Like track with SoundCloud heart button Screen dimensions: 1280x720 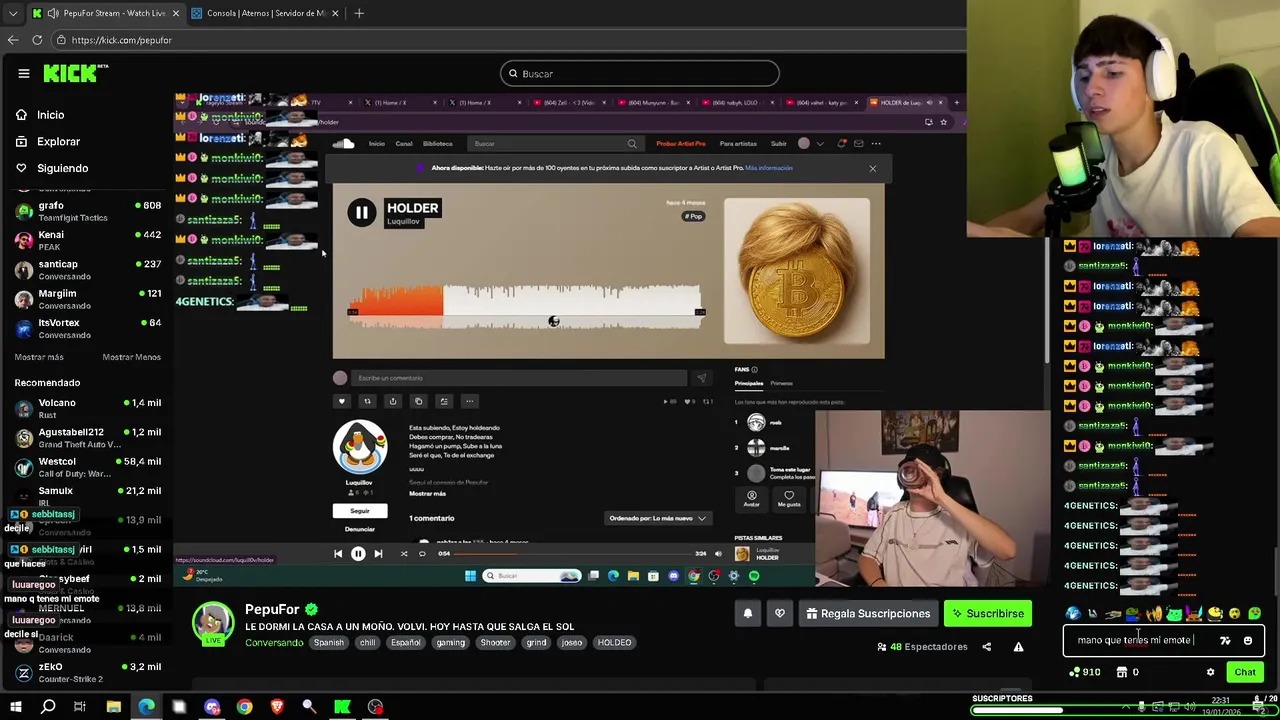341,401
